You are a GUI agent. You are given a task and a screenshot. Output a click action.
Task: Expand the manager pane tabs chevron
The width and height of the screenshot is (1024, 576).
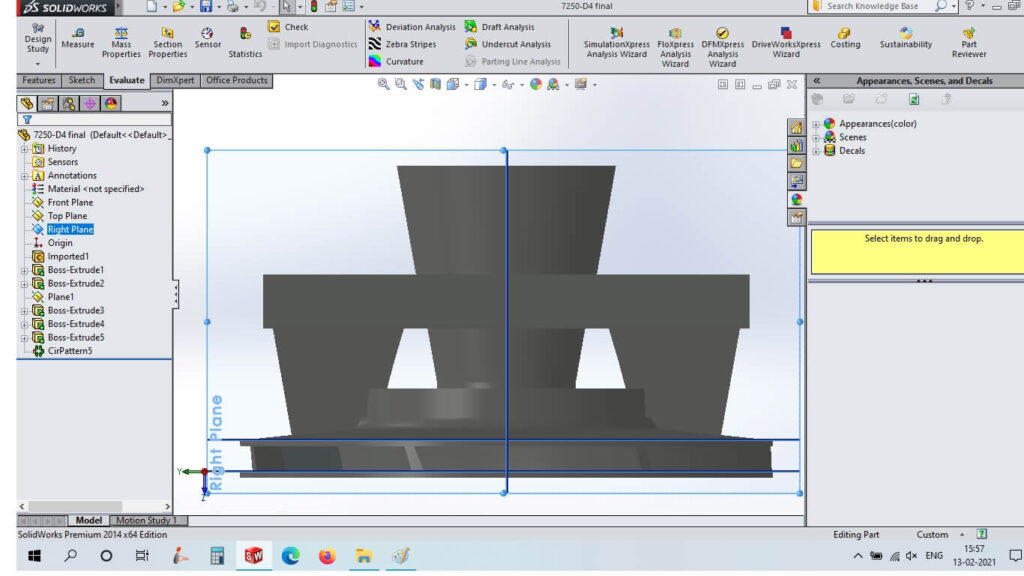pyautogui.click(x=165, y=103)
